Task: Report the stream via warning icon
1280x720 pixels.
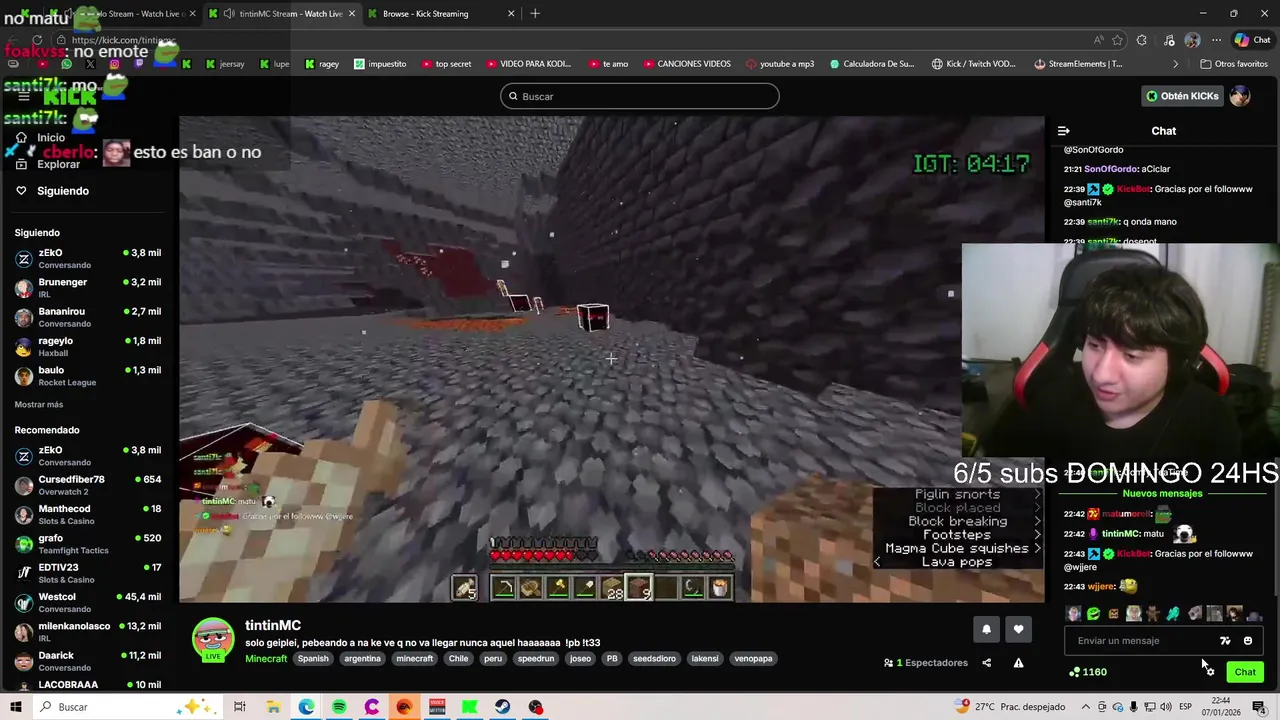Action: [1018, 662]
